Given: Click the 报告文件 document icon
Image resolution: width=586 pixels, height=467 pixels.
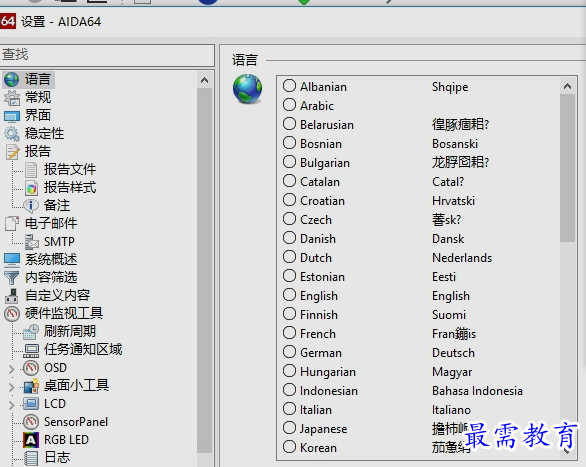Looking at the screenshot, I should pyautogui.click(x=31, y=170).
